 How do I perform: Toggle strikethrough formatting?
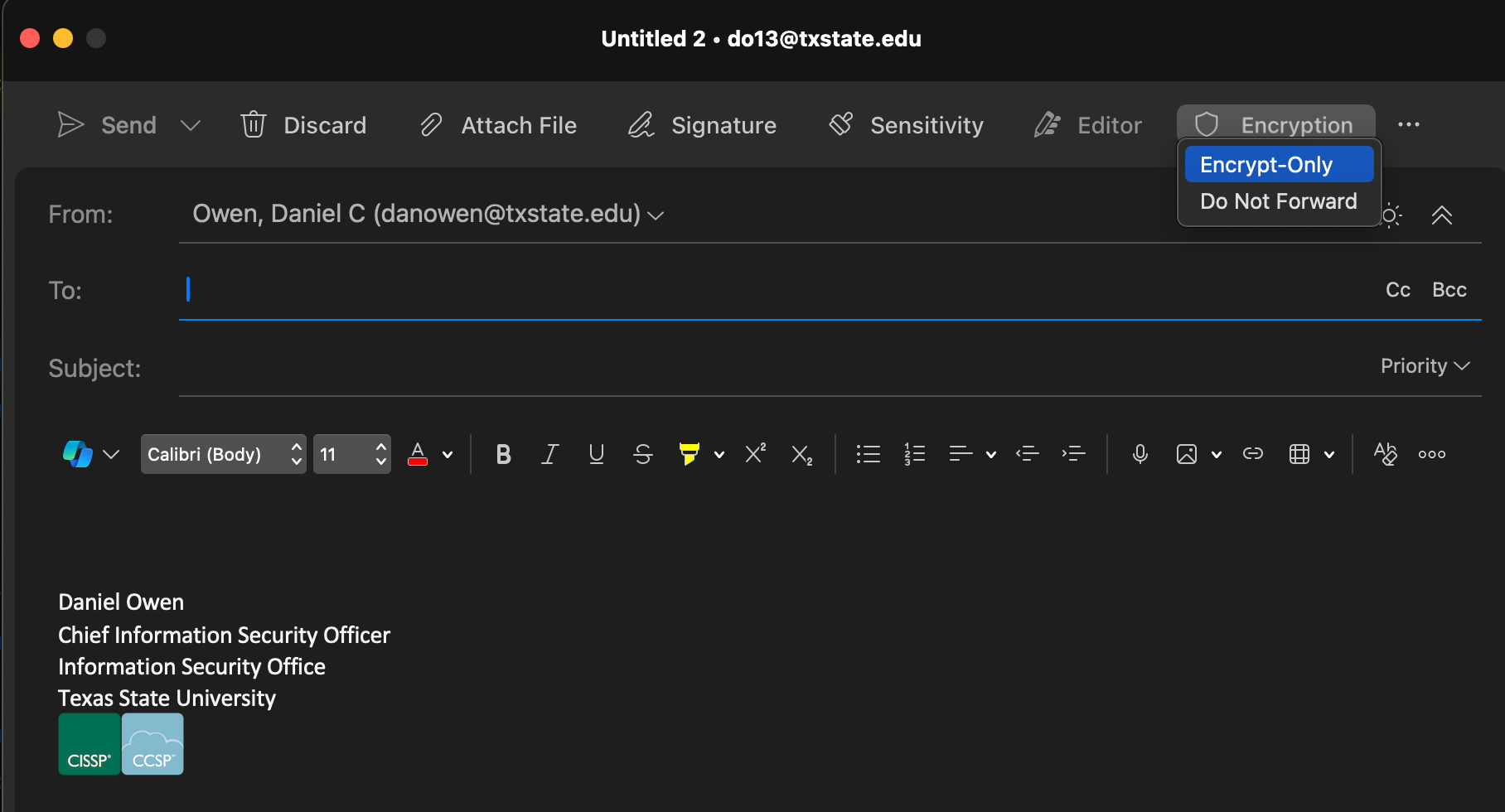(x=643, y=453)
